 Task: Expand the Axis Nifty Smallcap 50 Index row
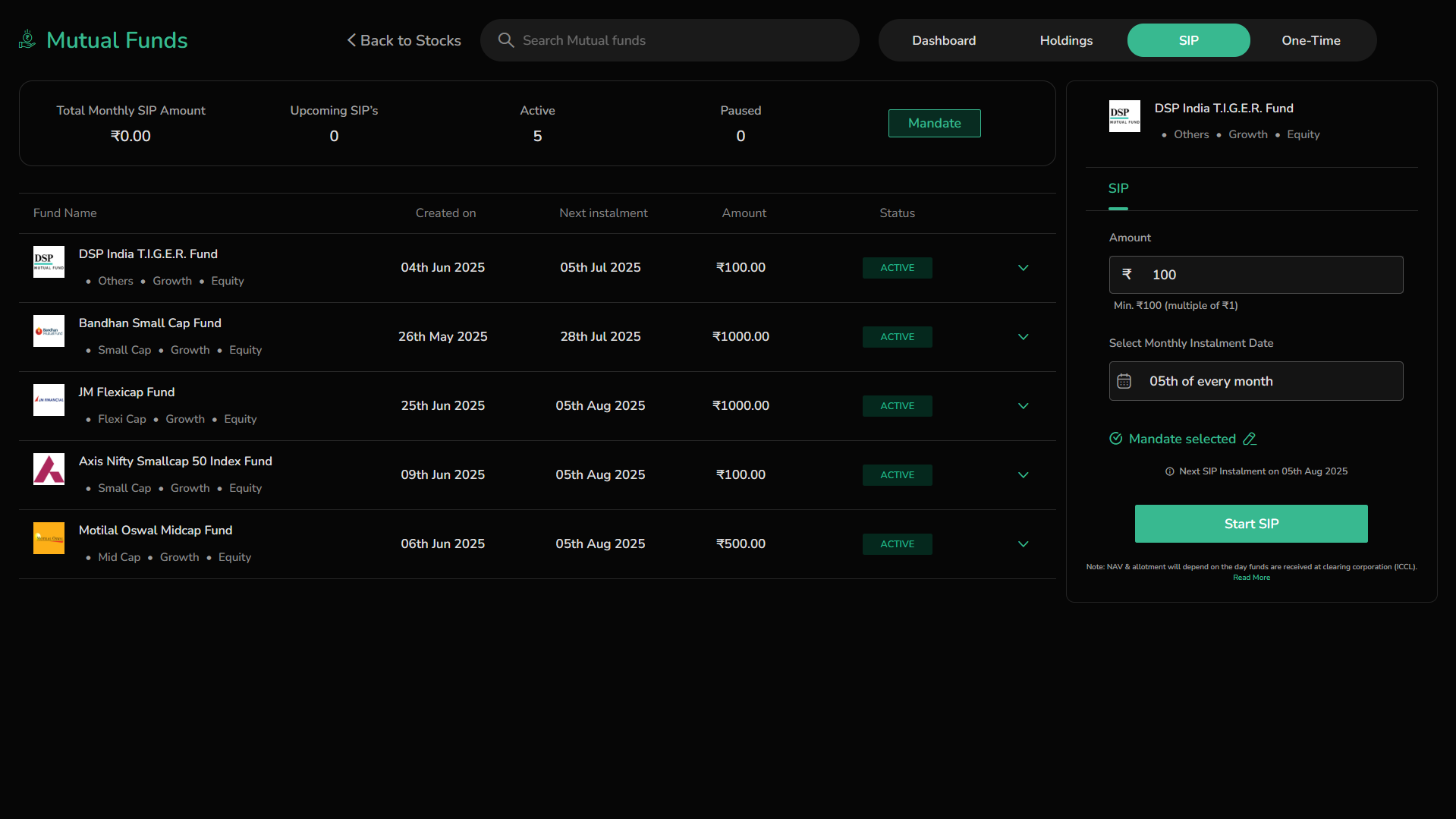1023,475
